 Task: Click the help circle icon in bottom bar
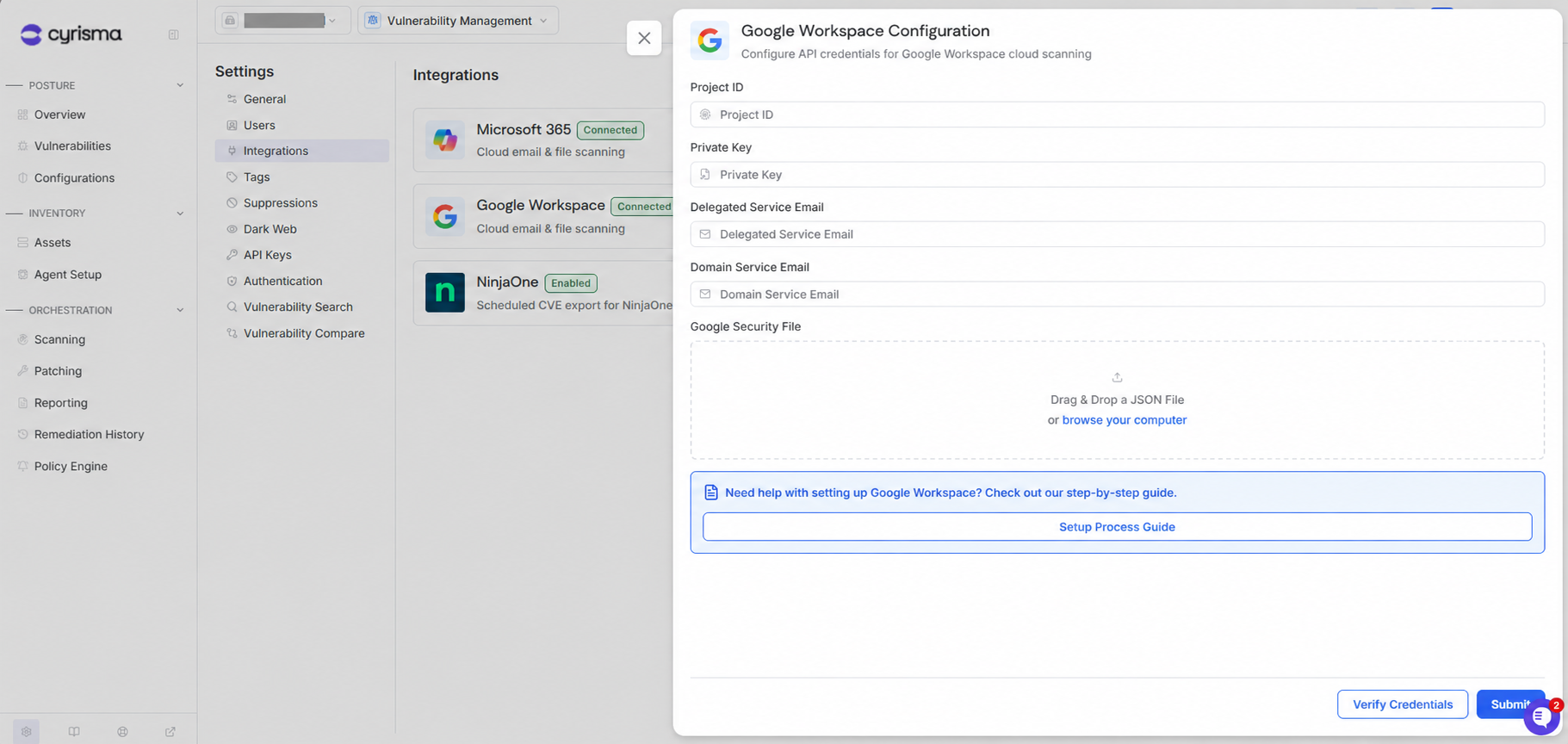122,731
